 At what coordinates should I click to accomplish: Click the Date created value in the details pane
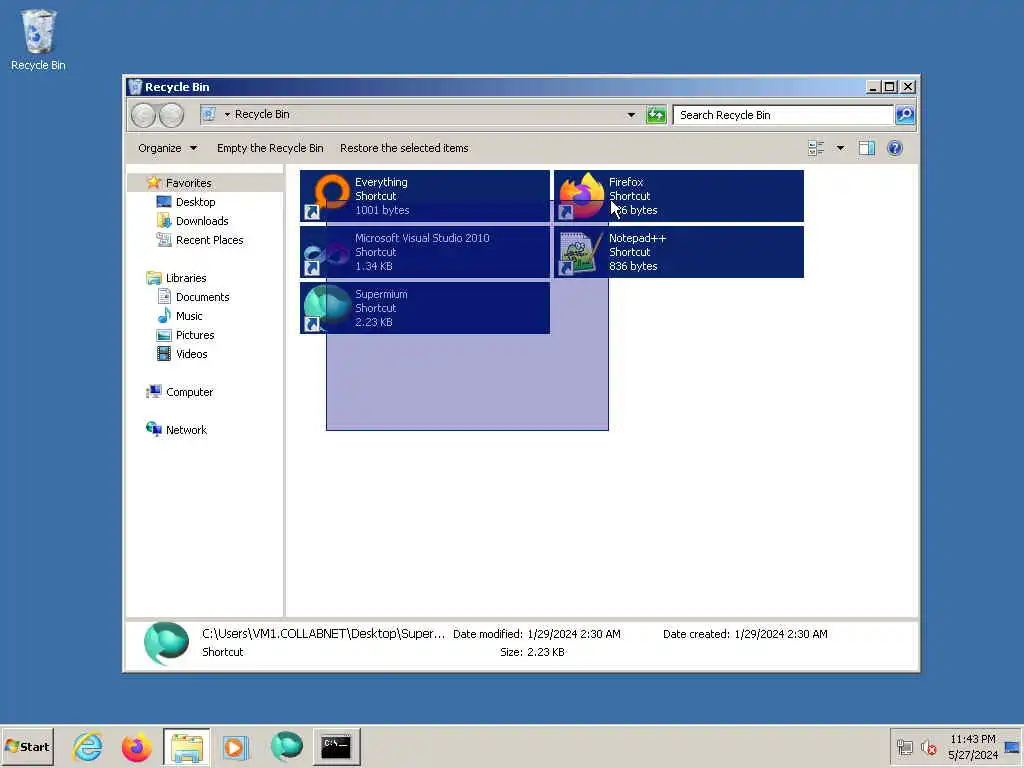[x=780, y=634]
